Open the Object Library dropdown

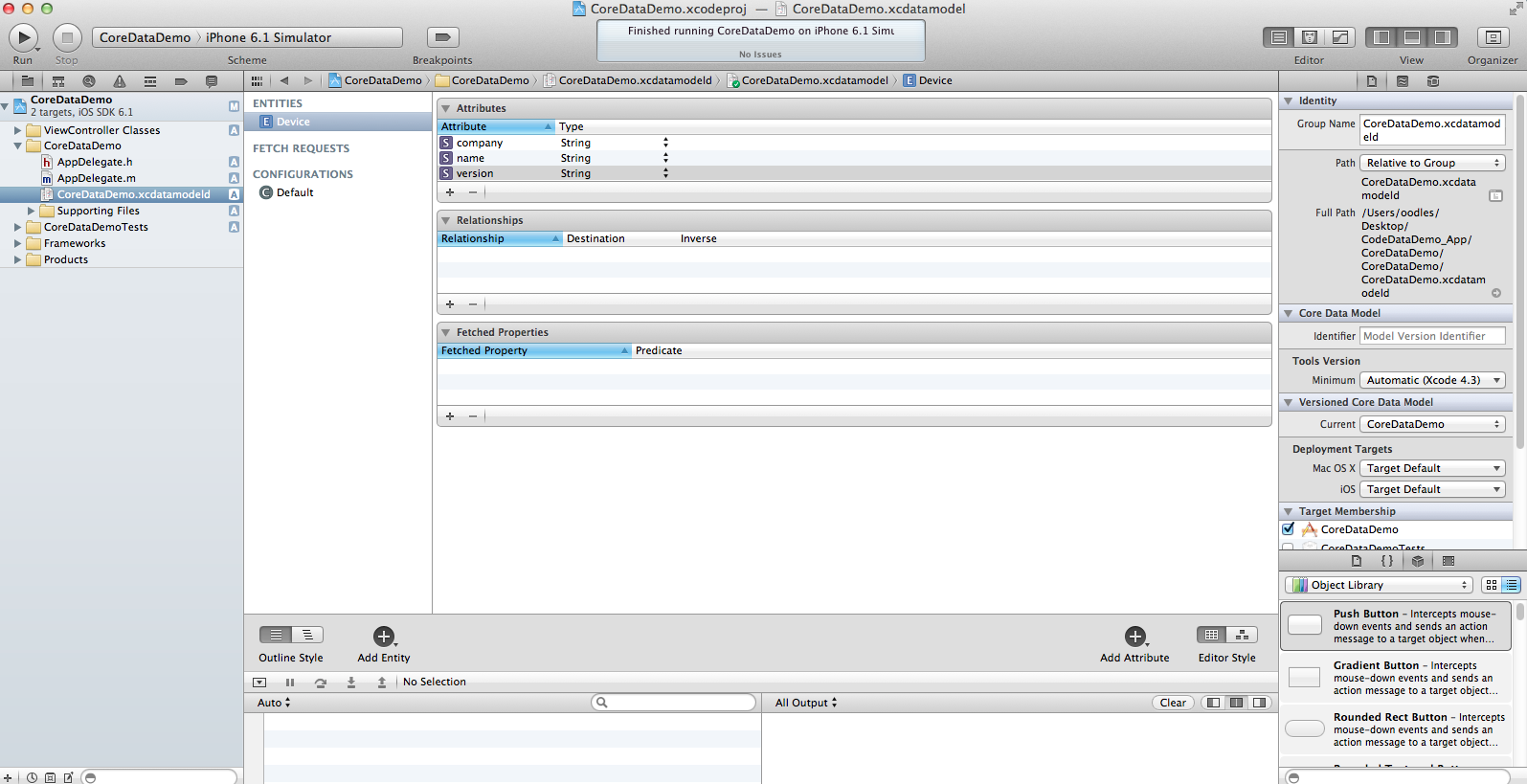1379,585
